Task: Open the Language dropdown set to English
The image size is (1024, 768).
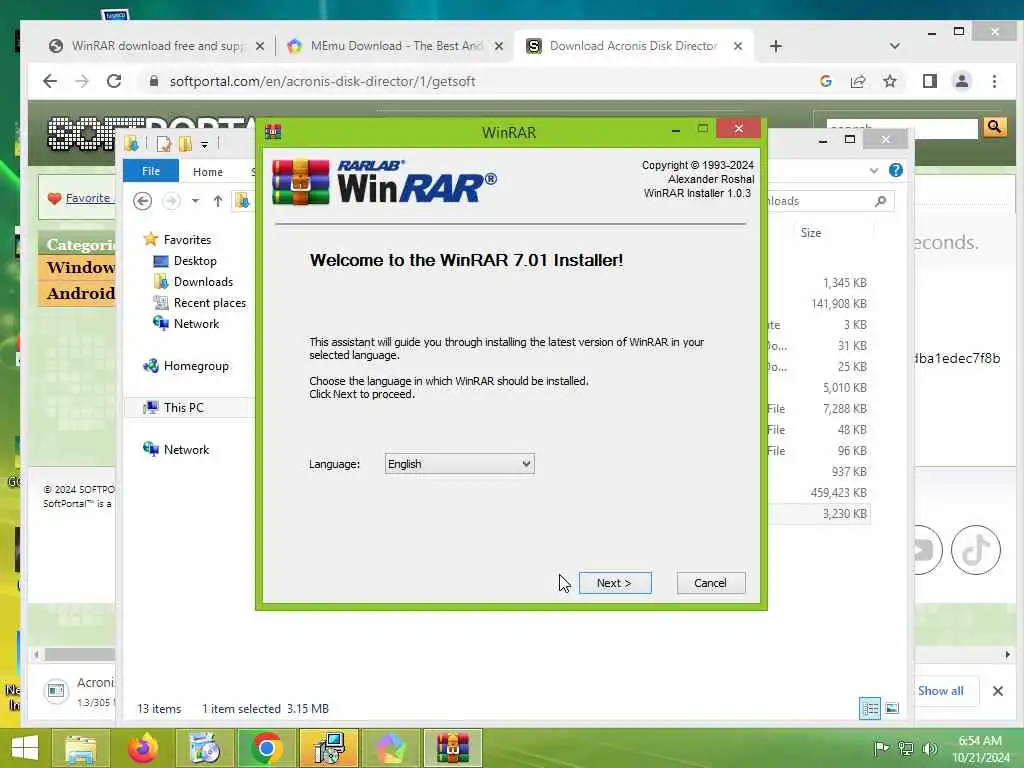Action: point(459,464)
